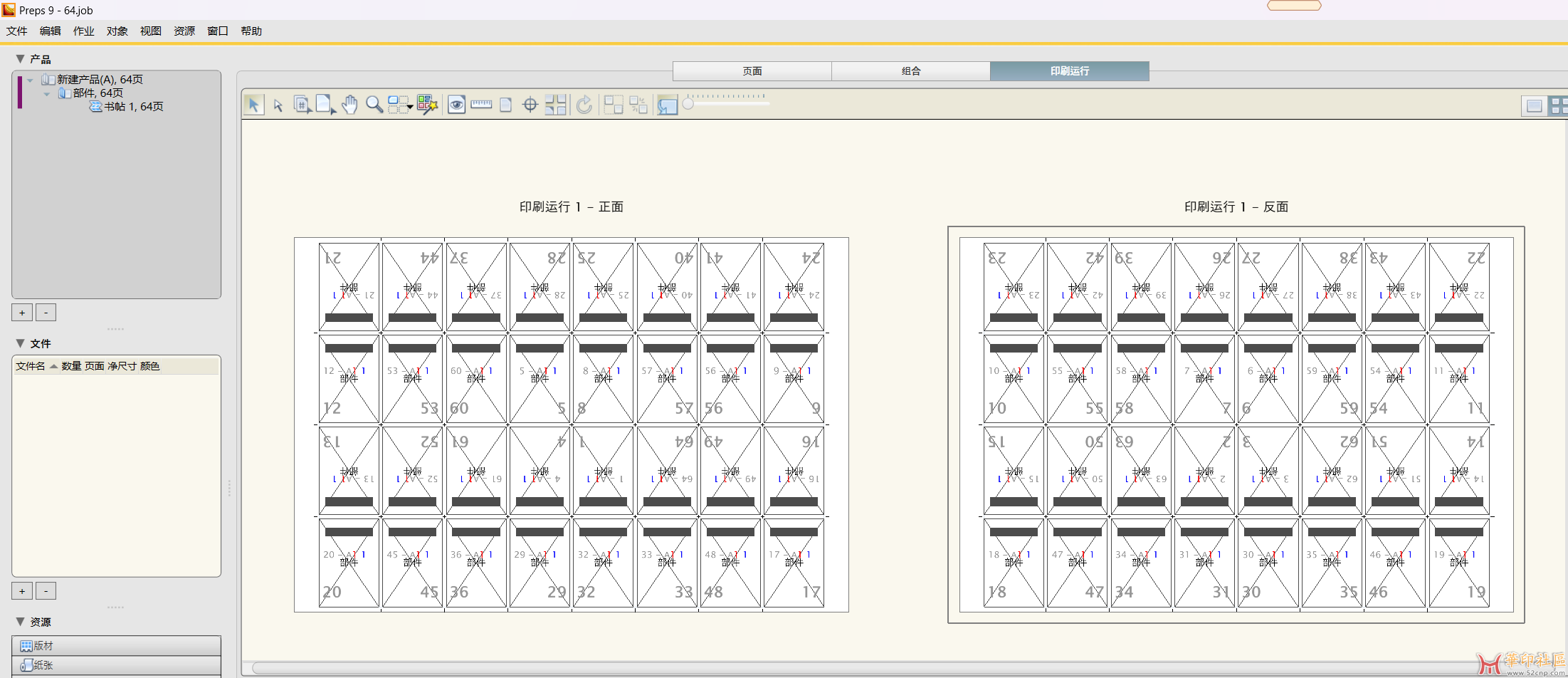Image resolution: width=1568 pixels, height=678 pixels.
Task: Open the 窗口 menu
Action: 217,31
